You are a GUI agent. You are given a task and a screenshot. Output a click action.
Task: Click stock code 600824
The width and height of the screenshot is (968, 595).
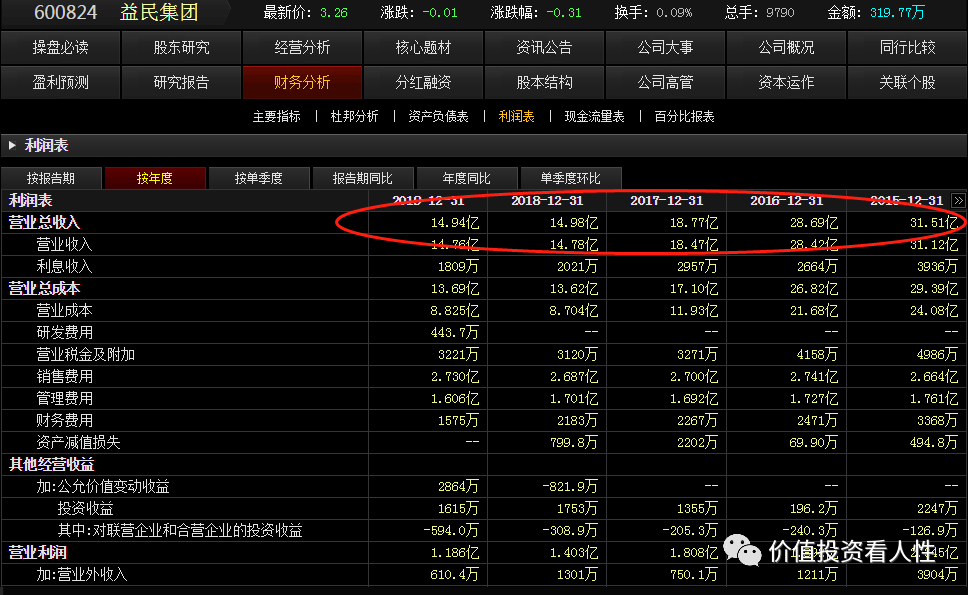pos(65,12)
